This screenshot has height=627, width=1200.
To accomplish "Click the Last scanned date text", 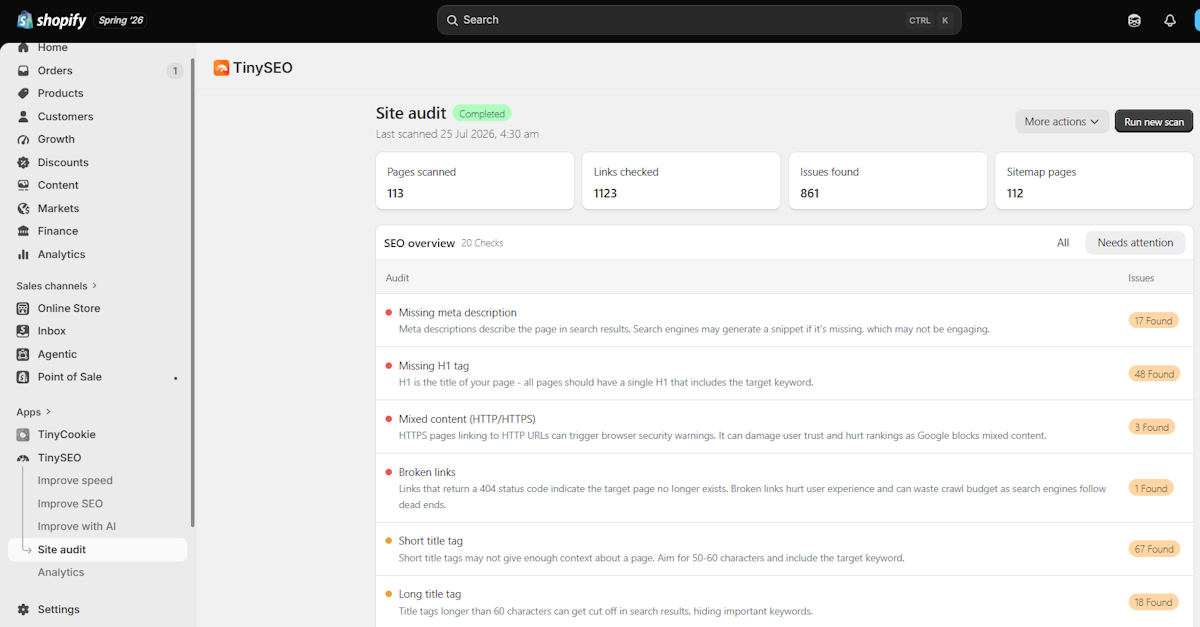I will (x=457, y=134).
